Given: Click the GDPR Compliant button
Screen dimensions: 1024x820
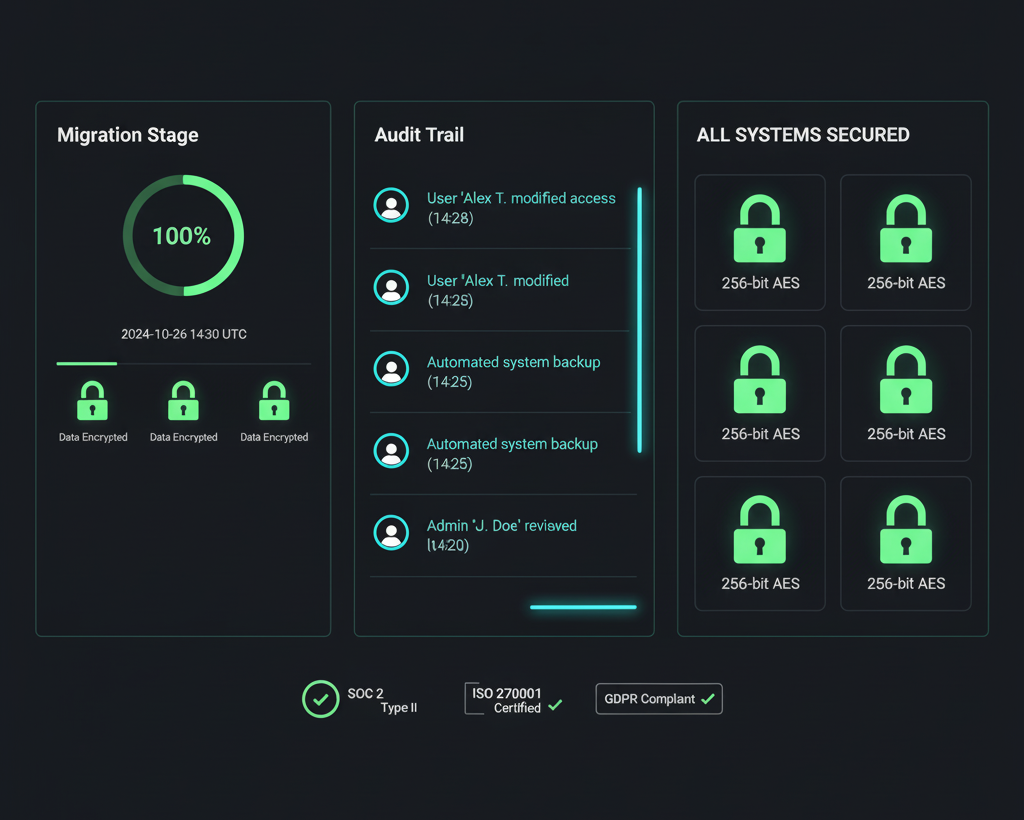Looking at the screenshot, I should pyautogui.click(x=658, y=699).
